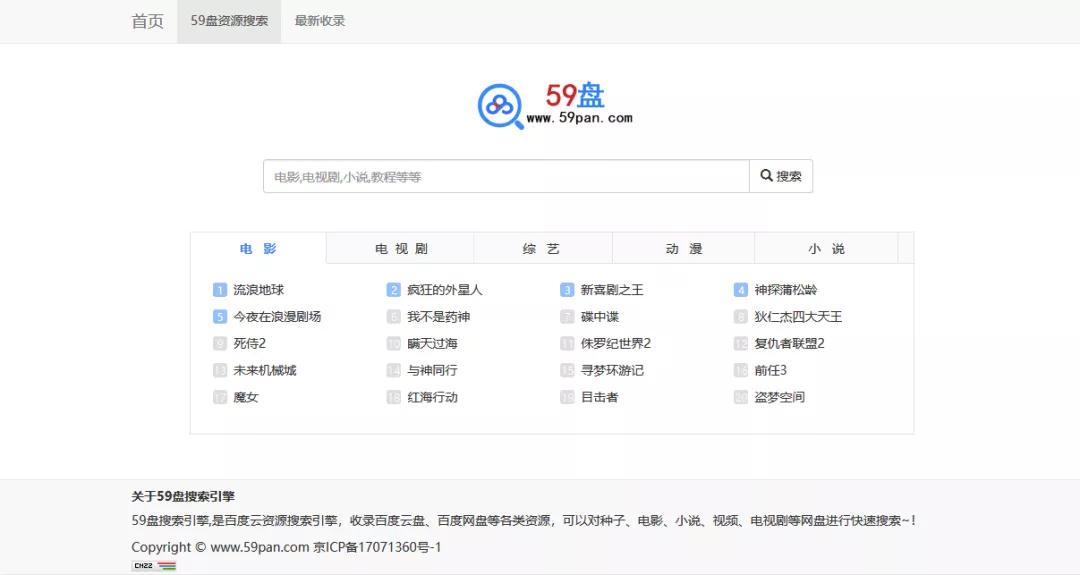Open the 盗梦空间 link
This screenshot has height=575, width=1080.
pos(779,397)
